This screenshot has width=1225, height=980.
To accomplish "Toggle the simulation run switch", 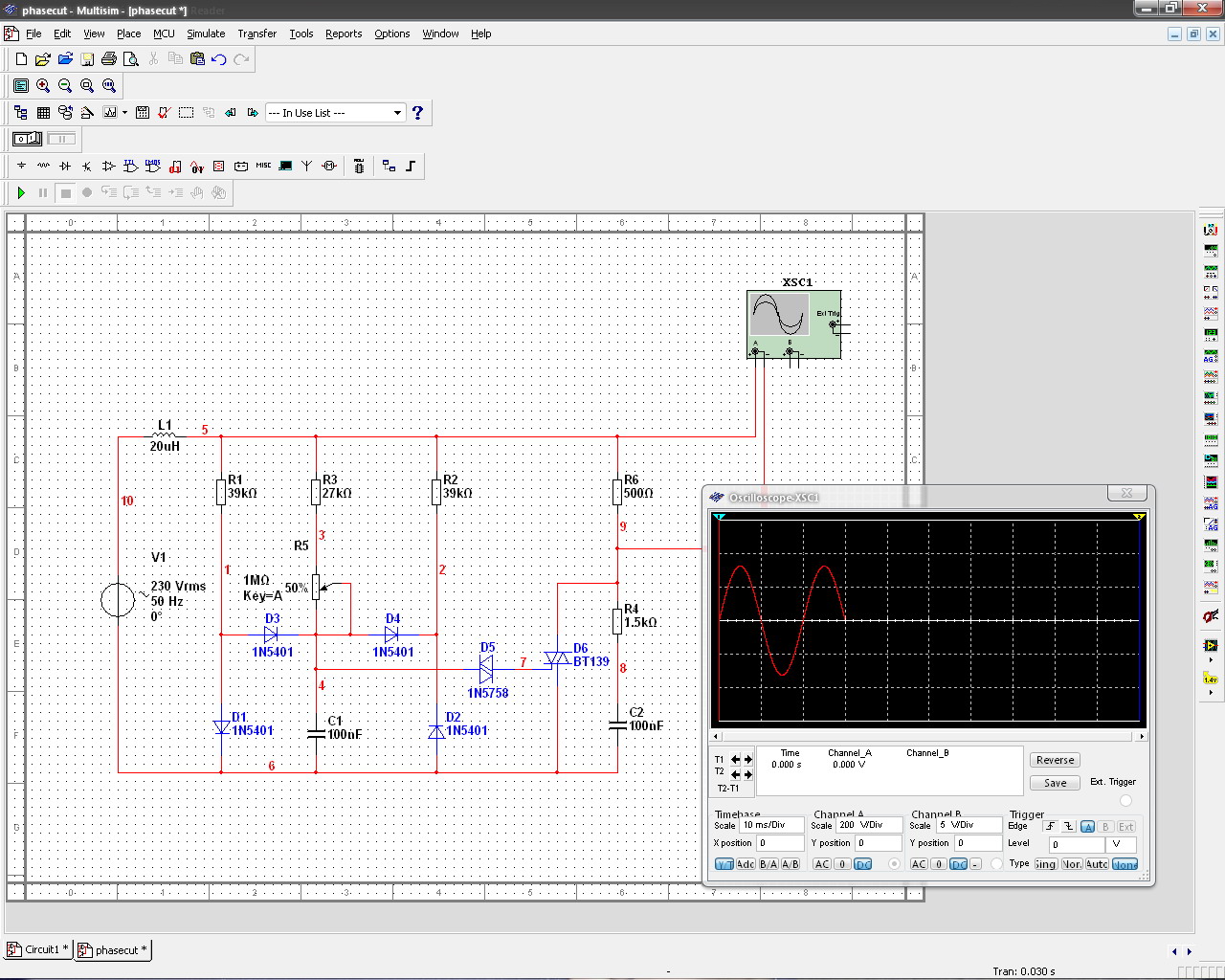I will coord(27,140).
